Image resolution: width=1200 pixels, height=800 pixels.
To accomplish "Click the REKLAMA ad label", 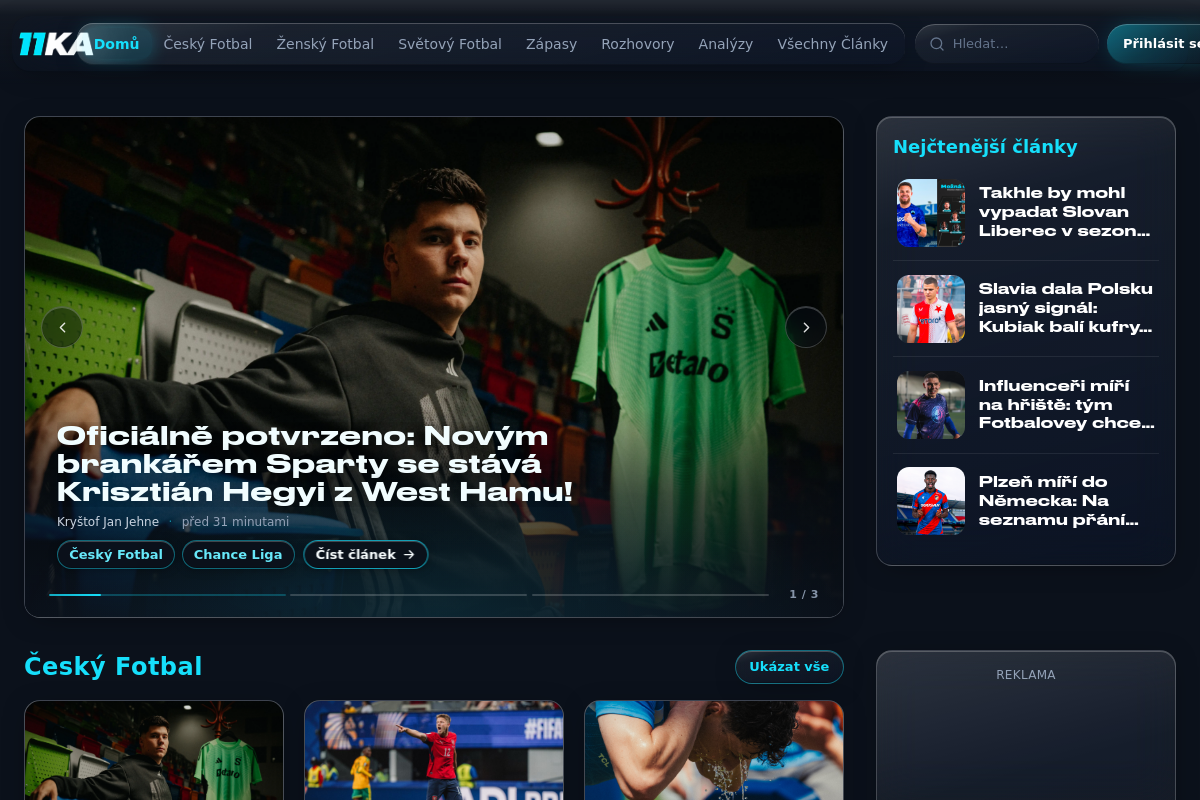I will tap(1026, 675).
